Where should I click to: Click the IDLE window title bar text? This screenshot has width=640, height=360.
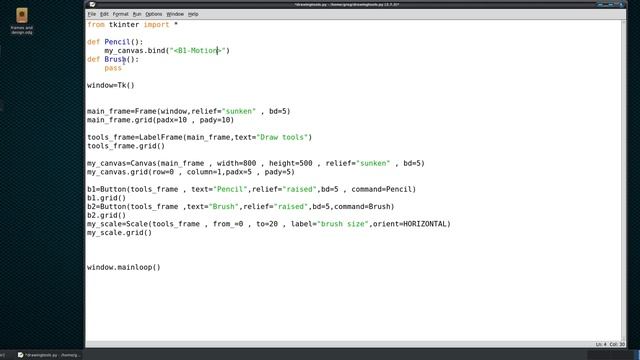coord(347,4)
